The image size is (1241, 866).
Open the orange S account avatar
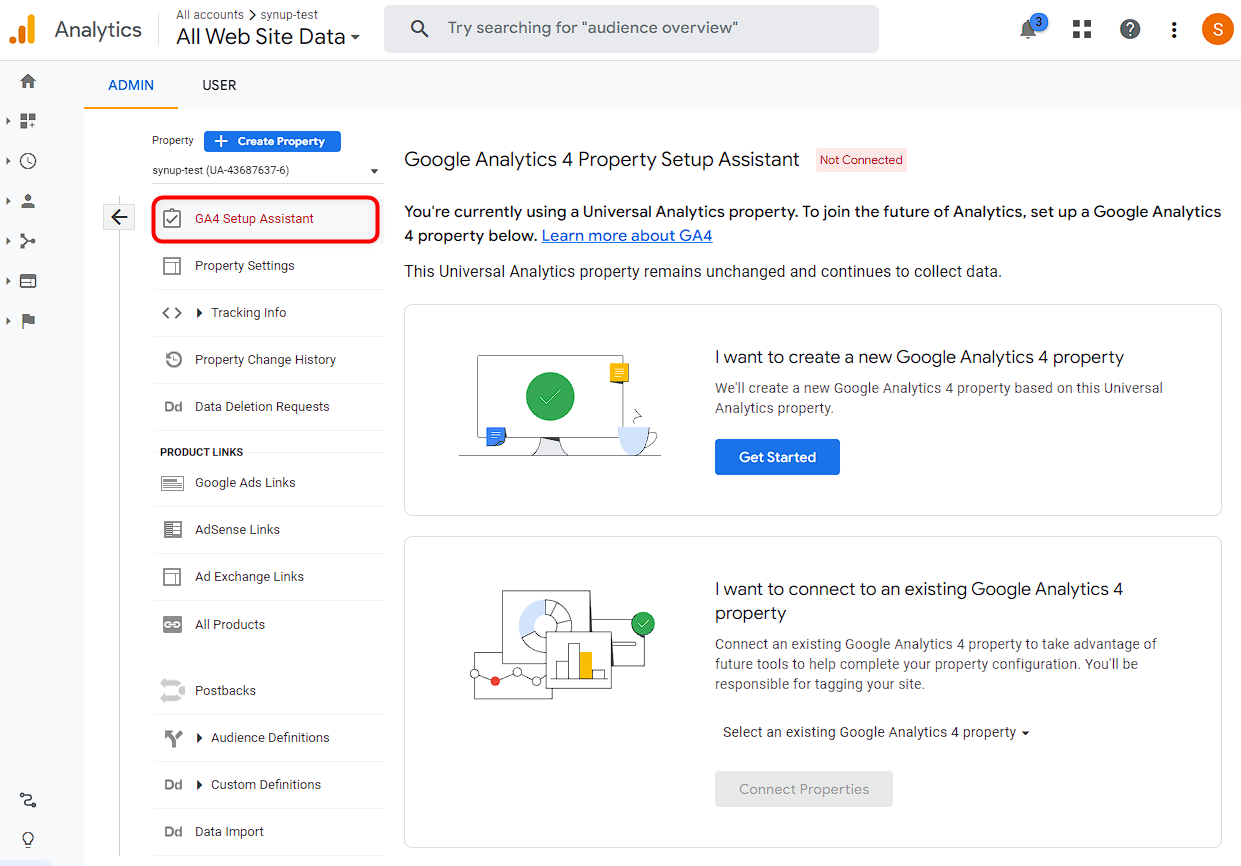pos(1217,29)
